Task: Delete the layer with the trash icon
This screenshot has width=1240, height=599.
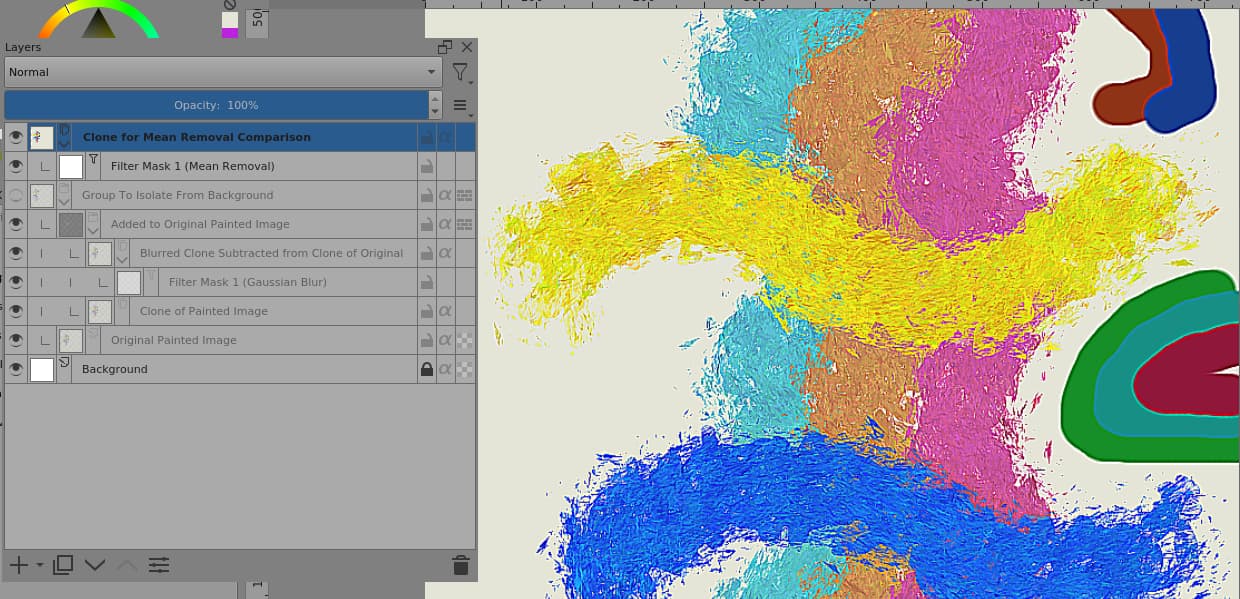Action: point(460,565)
